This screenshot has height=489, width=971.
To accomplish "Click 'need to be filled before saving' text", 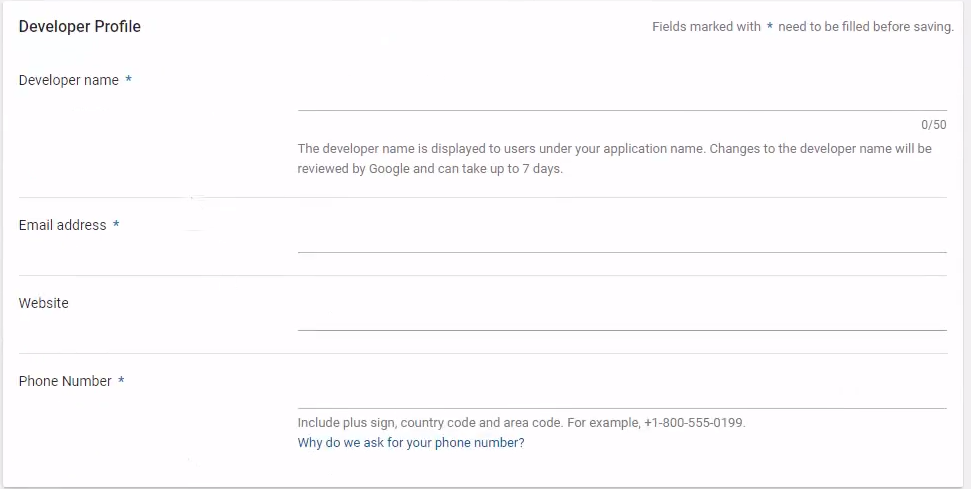I will pyautogui.click(x=866, y=27).
